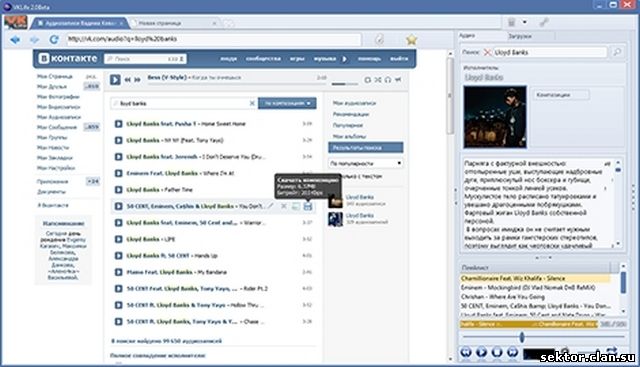
Task: Play the current track in VK header player
Action: coord(115,80)
